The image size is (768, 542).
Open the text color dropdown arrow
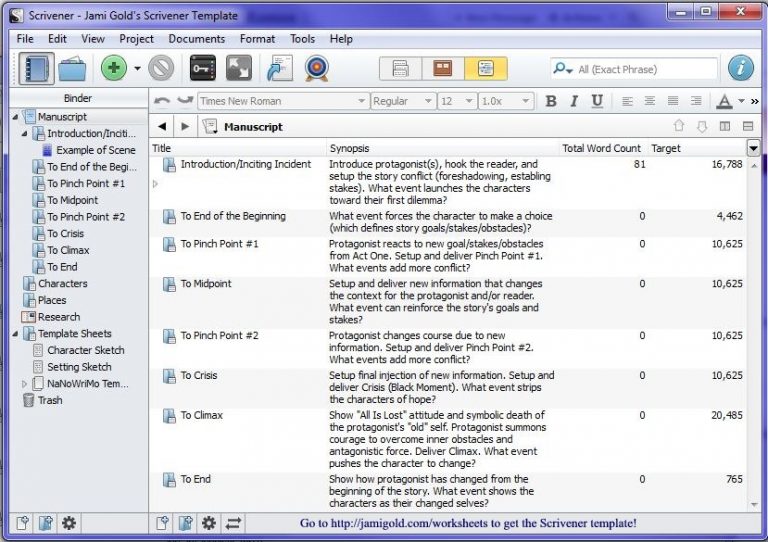pyautogui.click(x=741, y=101)
